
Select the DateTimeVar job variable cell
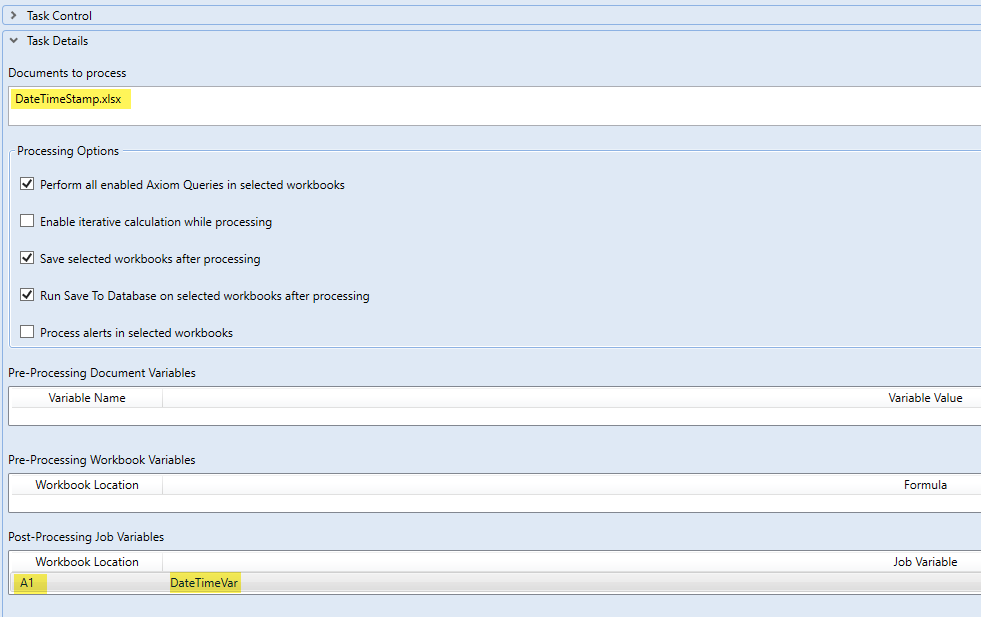point(204,583)
